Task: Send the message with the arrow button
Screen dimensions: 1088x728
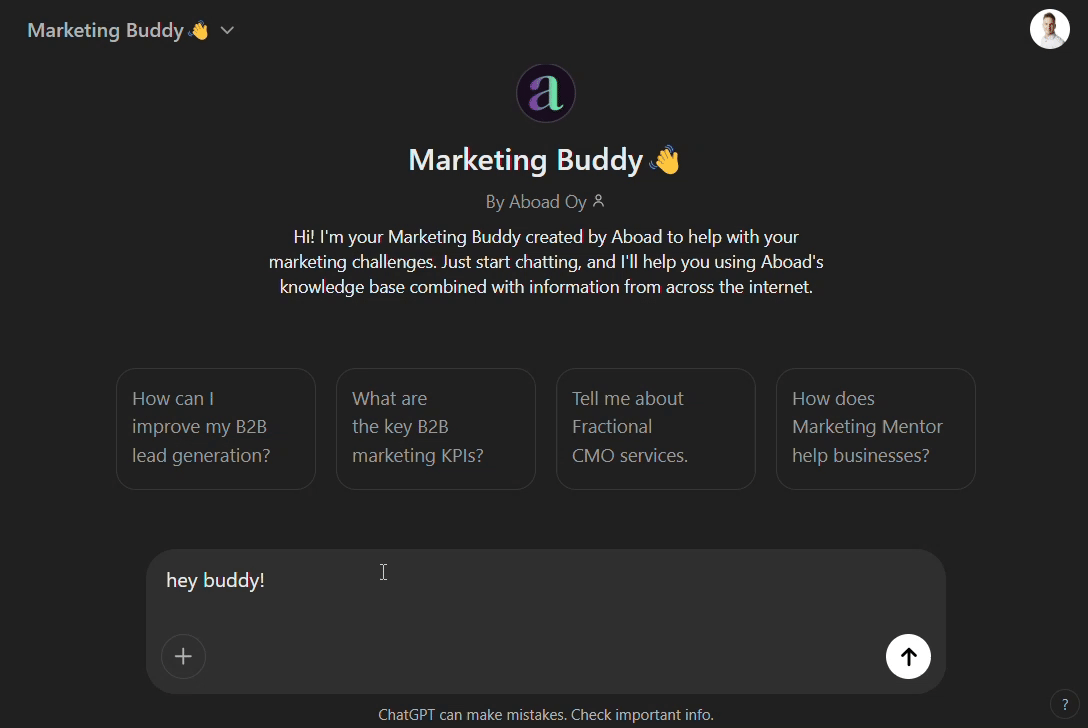Action: coord(908,656)
